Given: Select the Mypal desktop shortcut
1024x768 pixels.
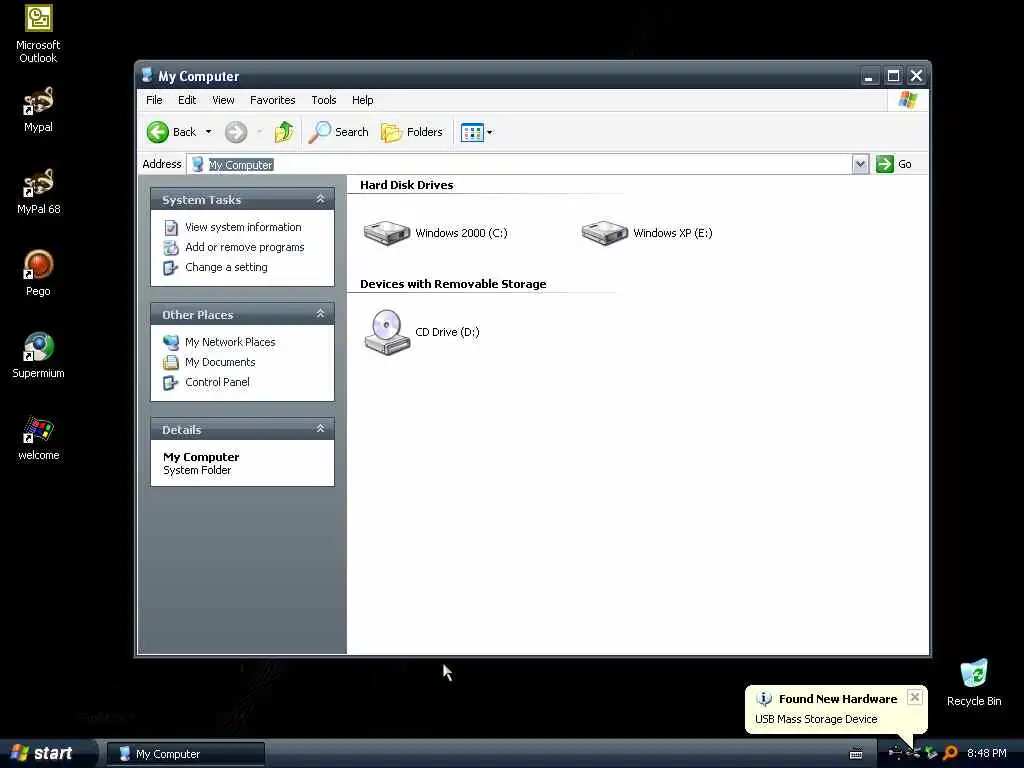Looking at the screenshot, I should (38, 110).
